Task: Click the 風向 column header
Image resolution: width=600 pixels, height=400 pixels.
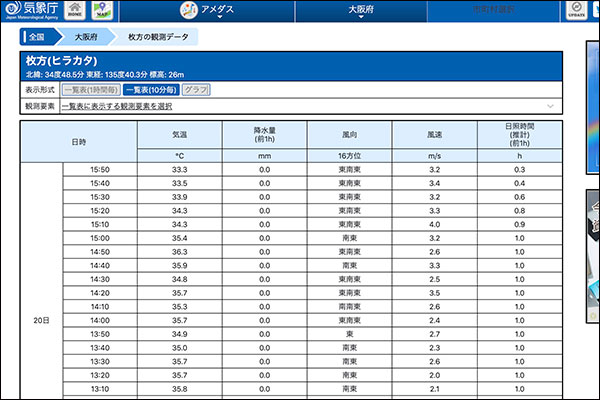Action: 350,135
